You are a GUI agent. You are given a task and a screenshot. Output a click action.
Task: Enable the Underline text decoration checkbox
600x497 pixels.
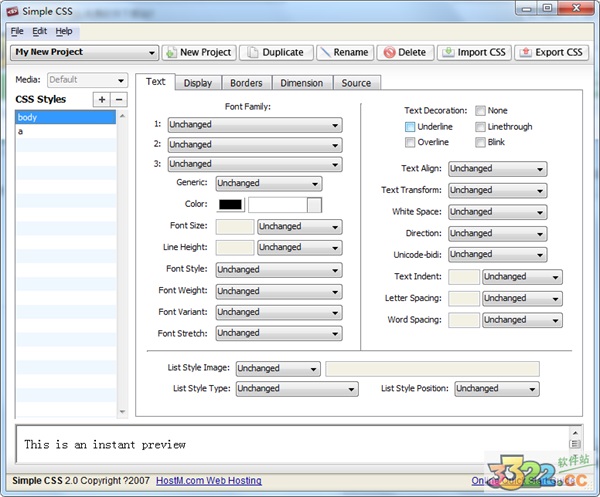coord(410,127)
